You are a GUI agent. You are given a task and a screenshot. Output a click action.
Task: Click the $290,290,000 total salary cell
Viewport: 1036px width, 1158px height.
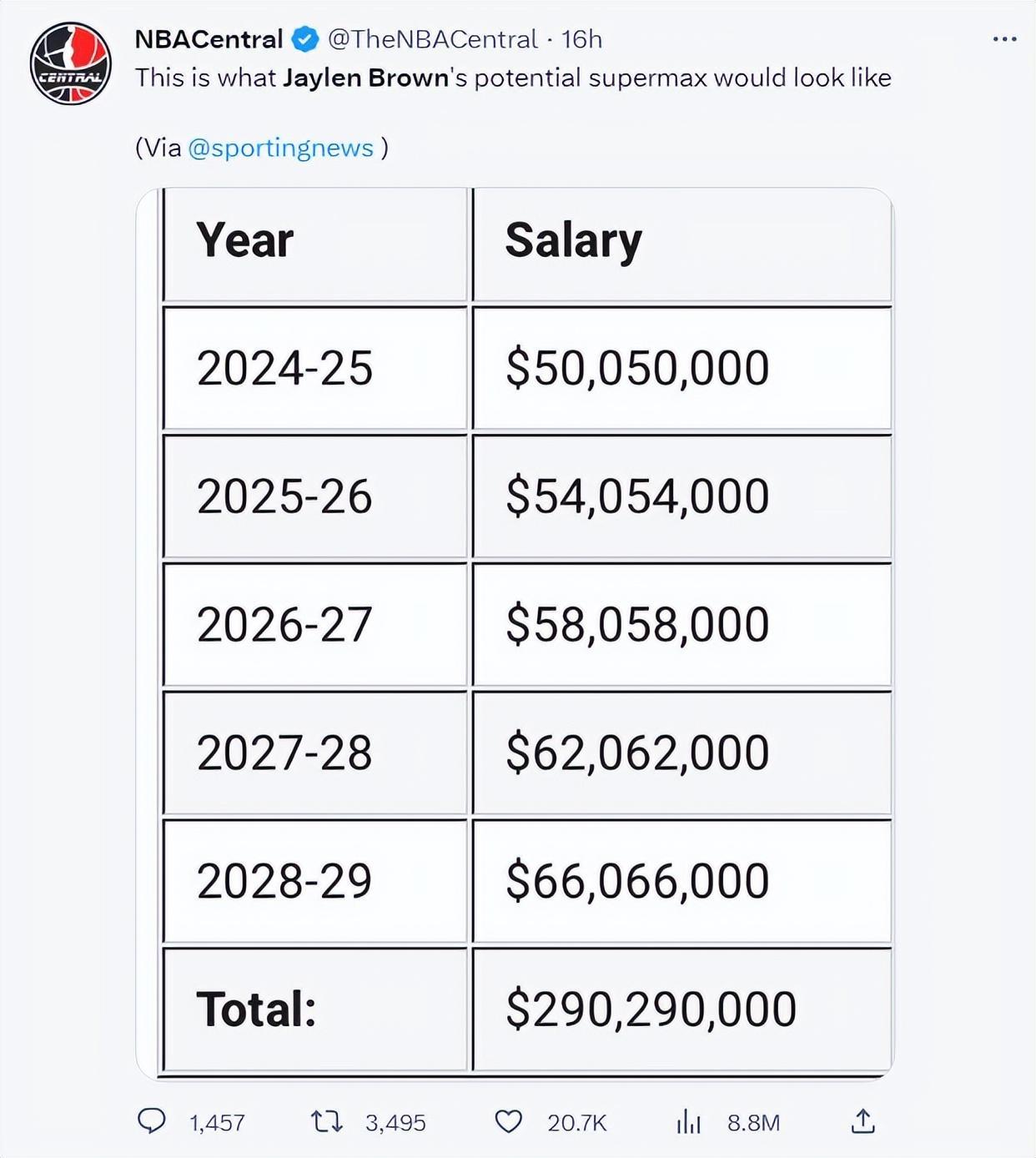pyautogui.click(x=651, y=1009)
